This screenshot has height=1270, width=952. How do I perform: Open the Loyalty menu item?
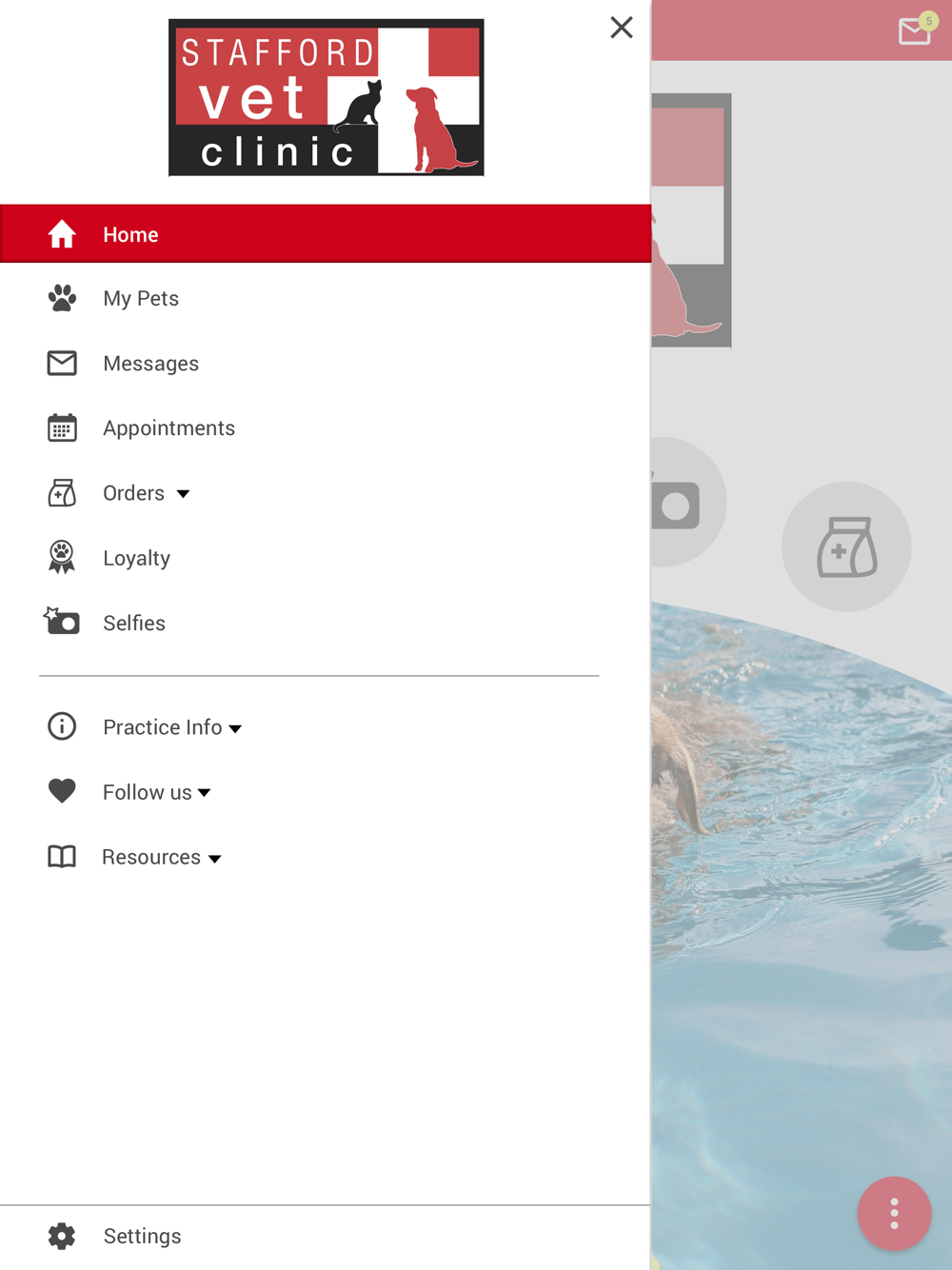coord(137,559)
